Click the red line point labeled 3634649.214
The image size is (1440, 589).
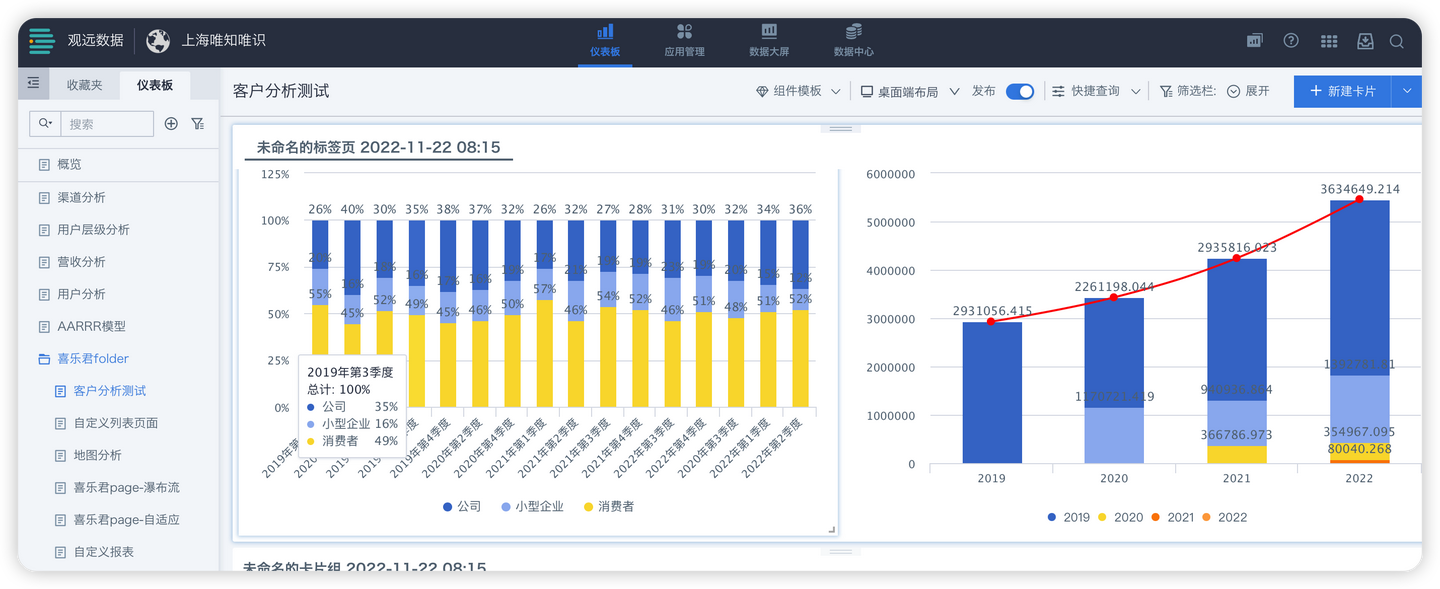[x=1359, y=199]
